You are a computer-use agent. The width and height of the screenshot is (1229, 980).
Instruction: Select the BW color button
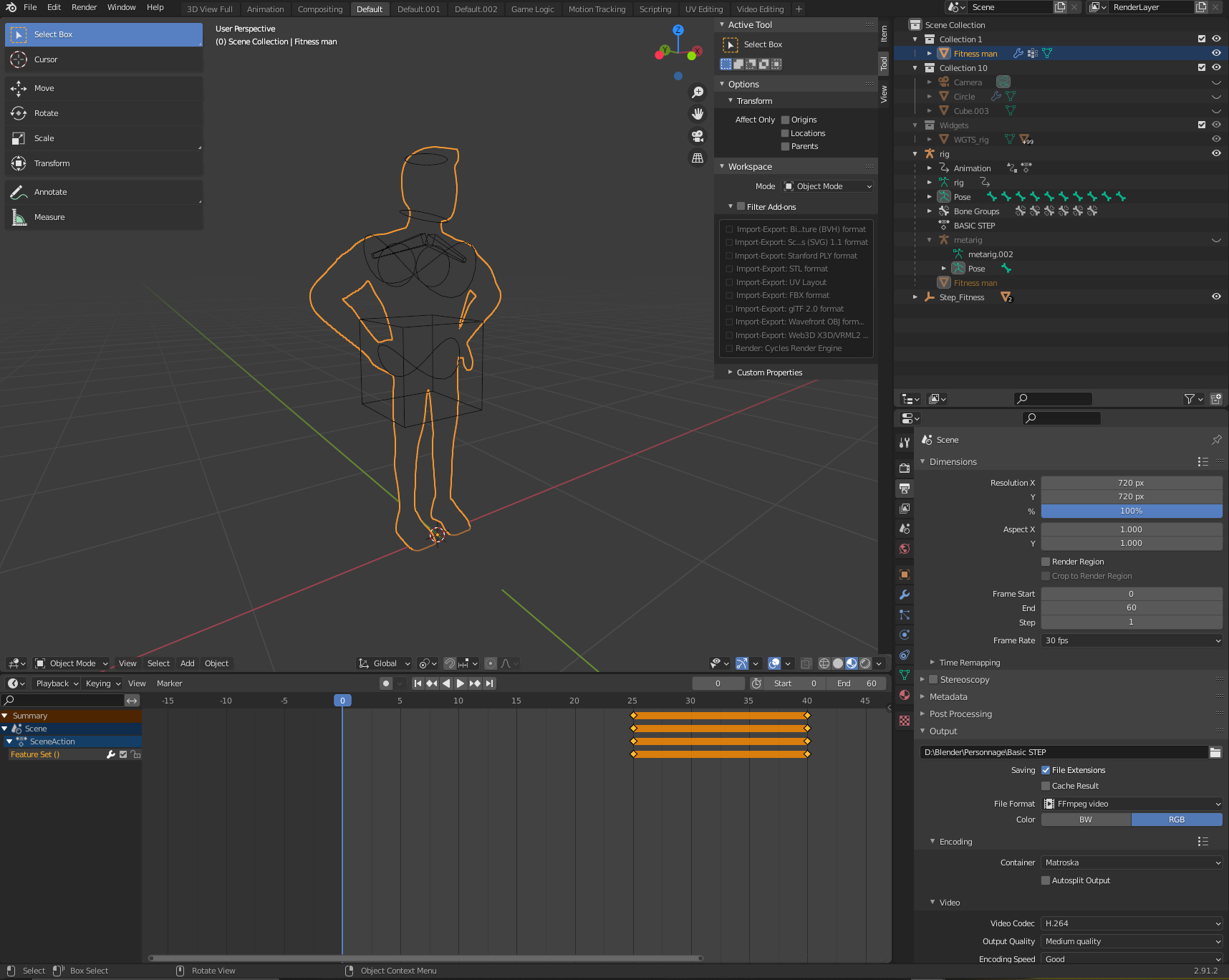(1086, 820)
